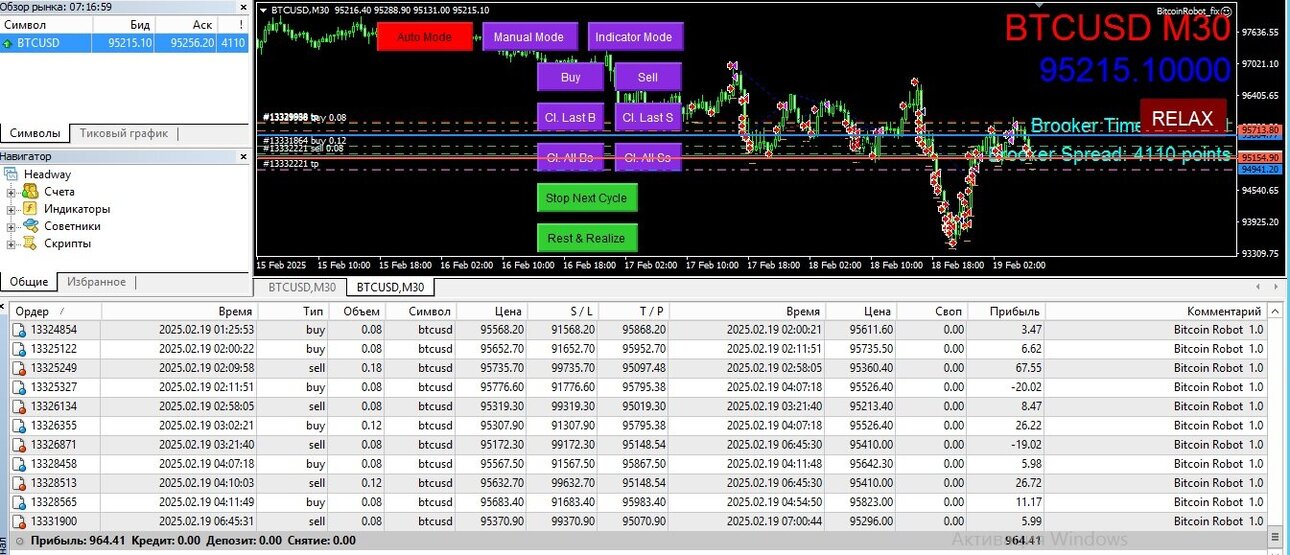Click the loss value -20.02
Image resolution: width=1290 pixels, height=555 pixels.
(x=1024, y=387)
